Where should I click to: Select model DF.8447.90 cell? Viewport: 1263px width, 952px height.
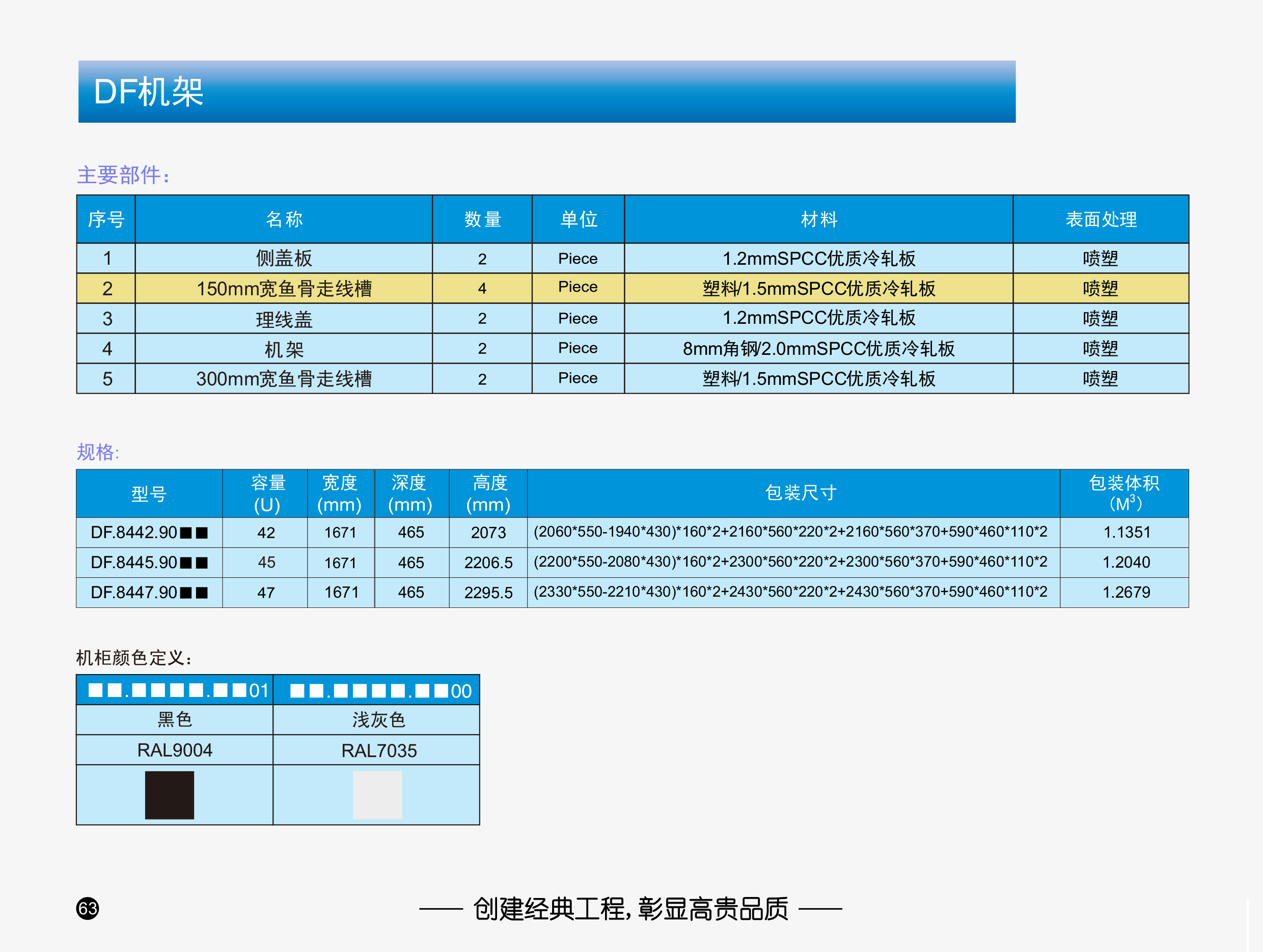coord(149,593)
